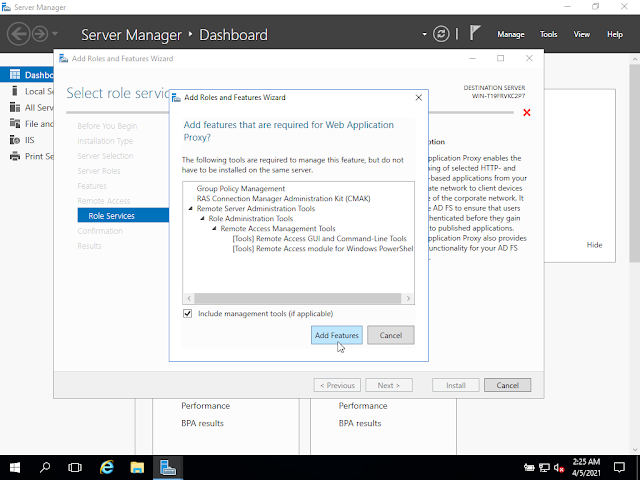
Task: Open Dashboard in the Server Manager sidebar
Action: (x=27, y=75)
